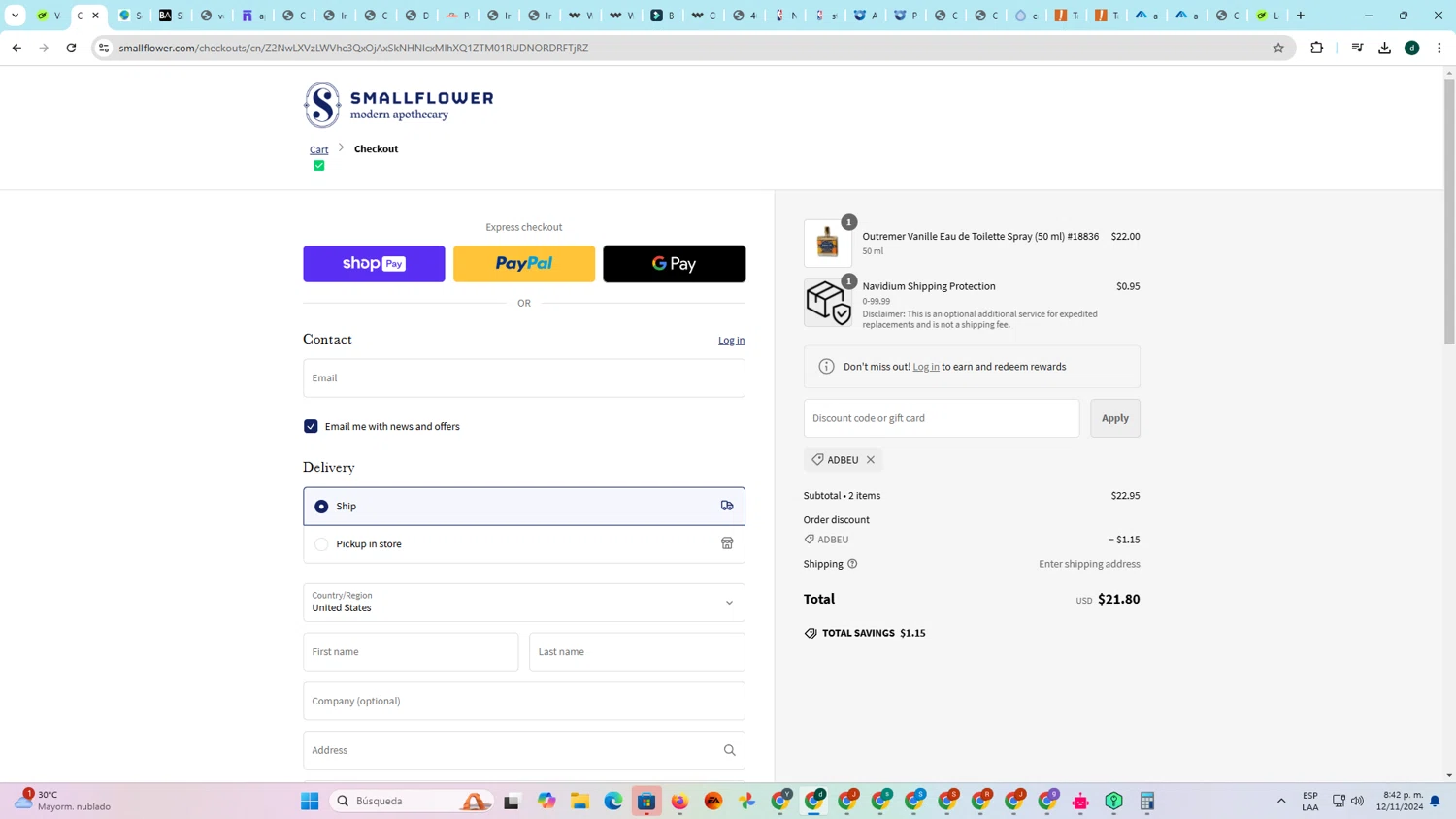This screenshot has width=1456, height=819.
Task: Open a new browser tab
Action: coord(1301,16)
